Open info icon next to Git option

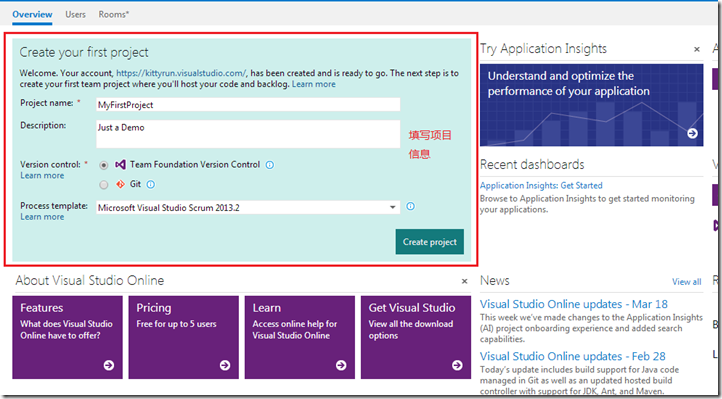[151, 185]
